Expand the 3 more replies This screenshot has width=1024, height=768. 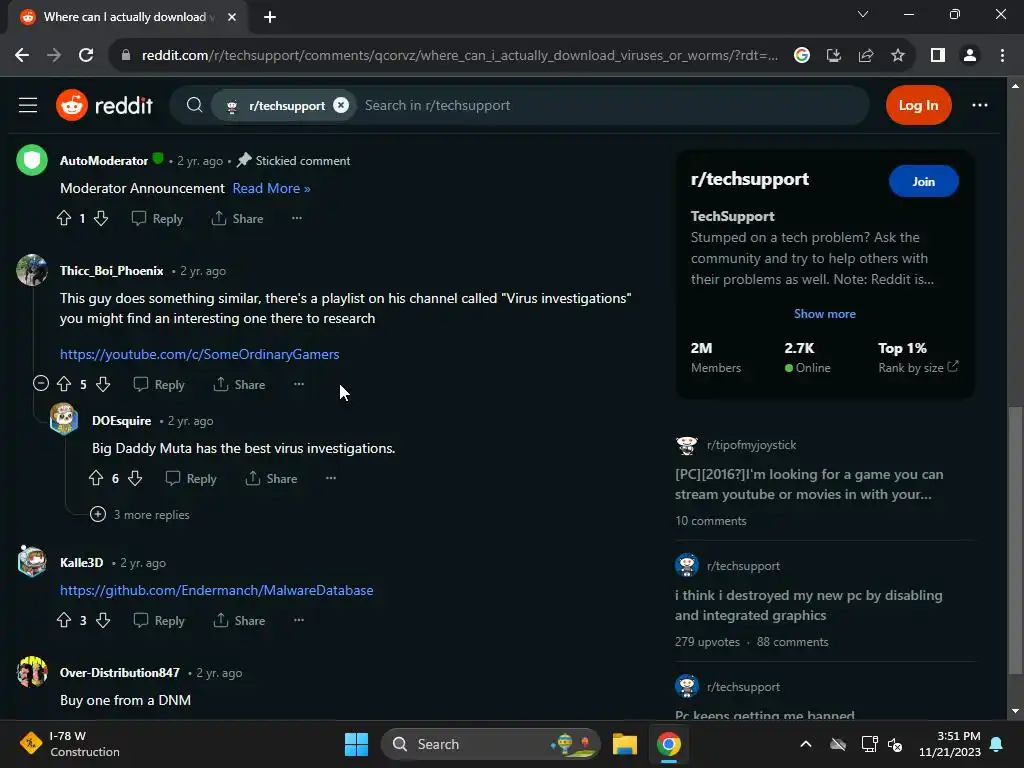140,515
